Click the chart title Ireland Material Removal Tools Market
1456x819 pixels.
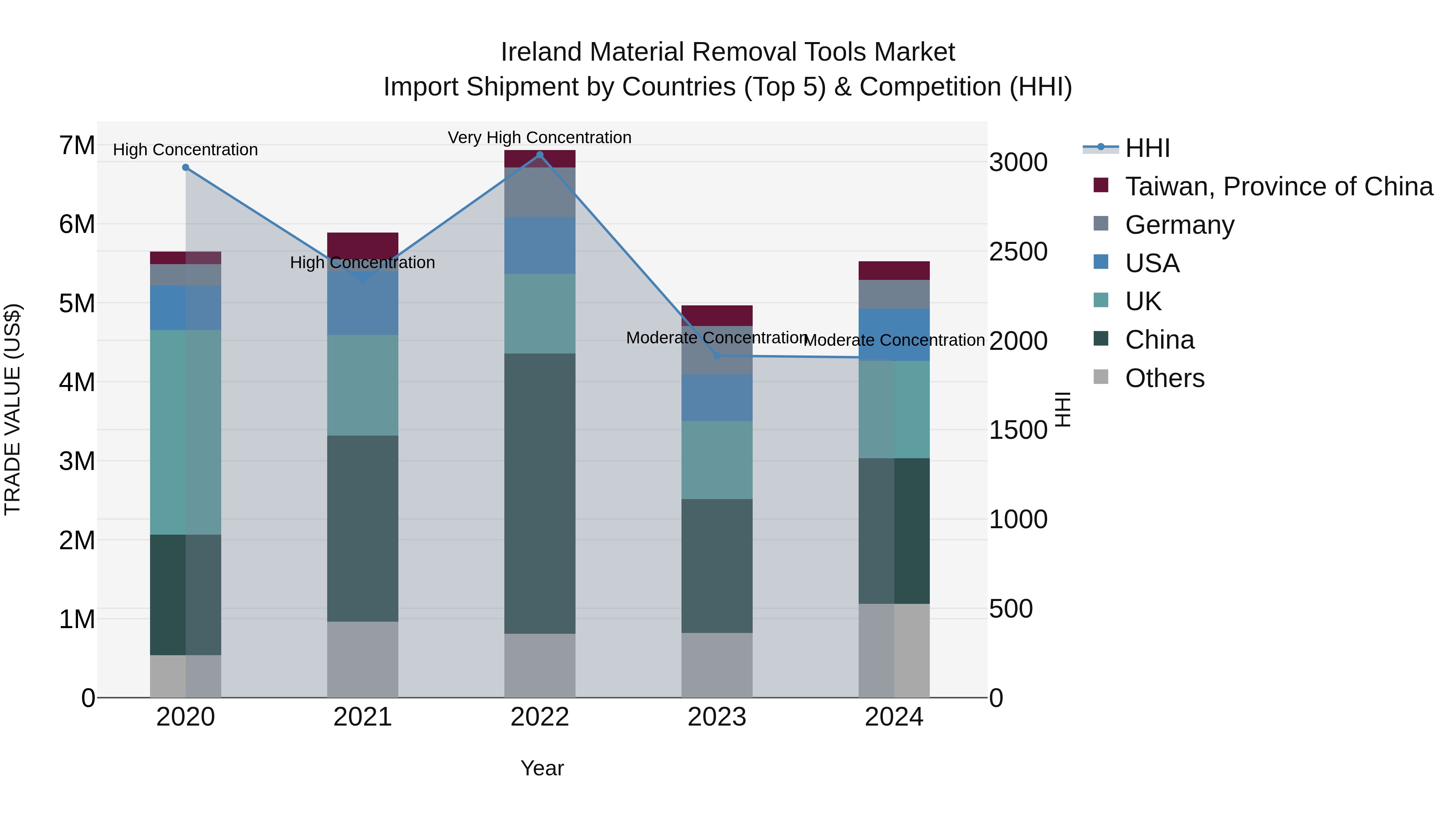(728, 52)
